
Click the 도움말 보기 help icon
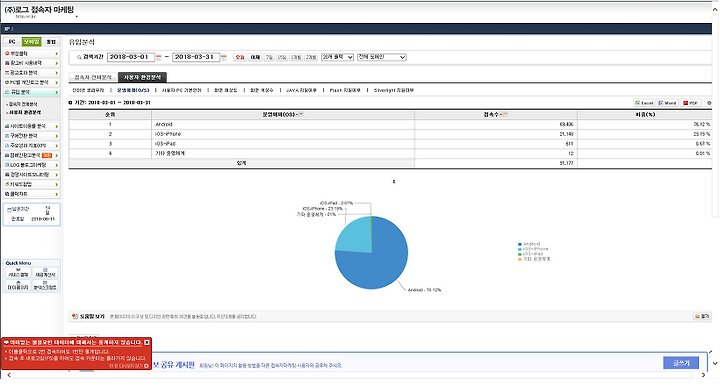click(x=74, y=316)
